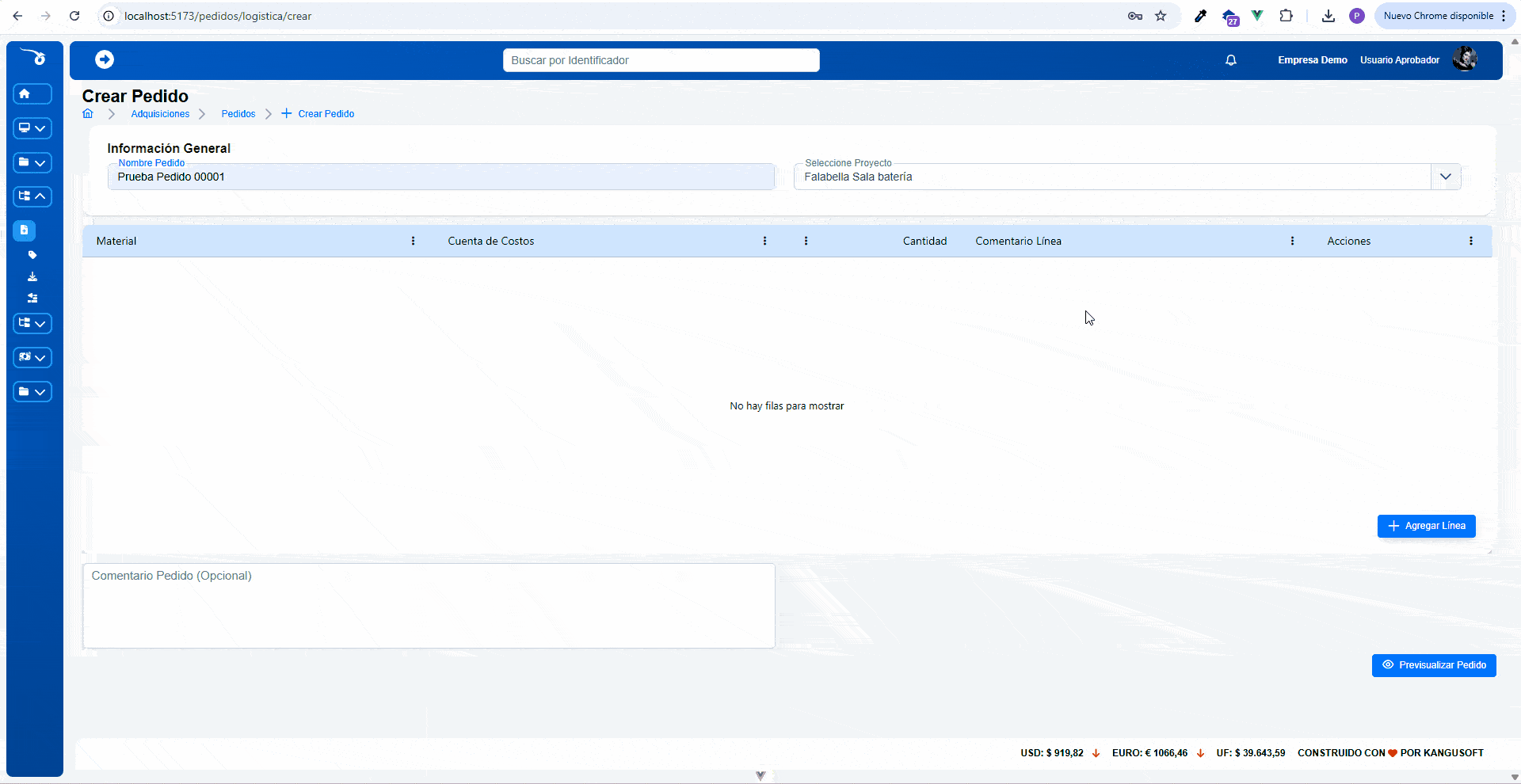Click the Comentario Línea column header
Image resolution: width=1521 pixels, height=784 pixels.
(x=1018, y=241)
